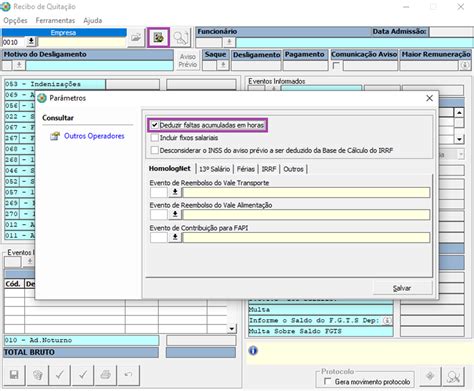Click scroll-down arrow of events table
The image size is (474, 391).
(x=232, y=329)
